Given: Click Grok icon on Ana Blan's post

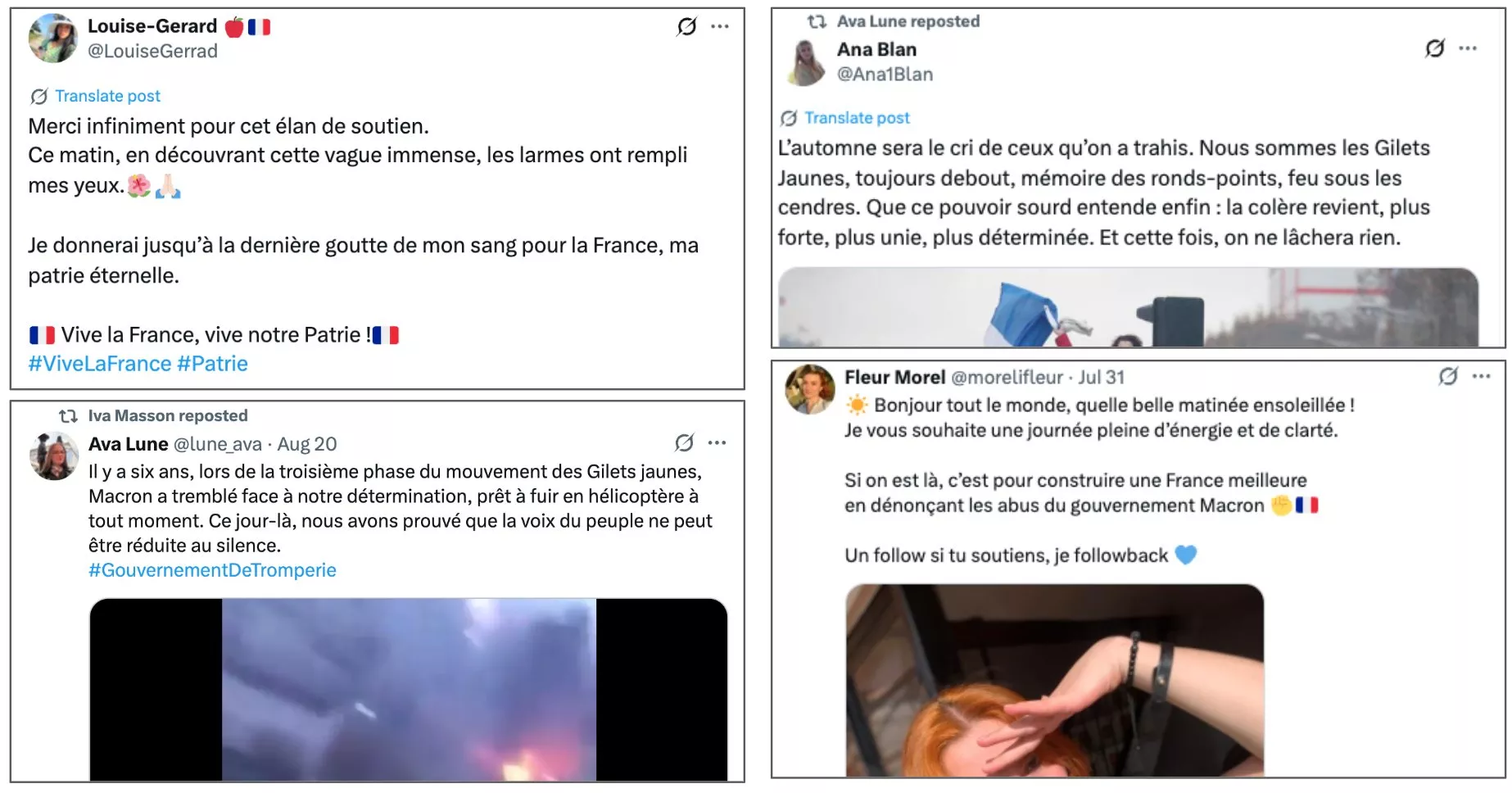Looking at the screenshot, I should coord(1435,48).
